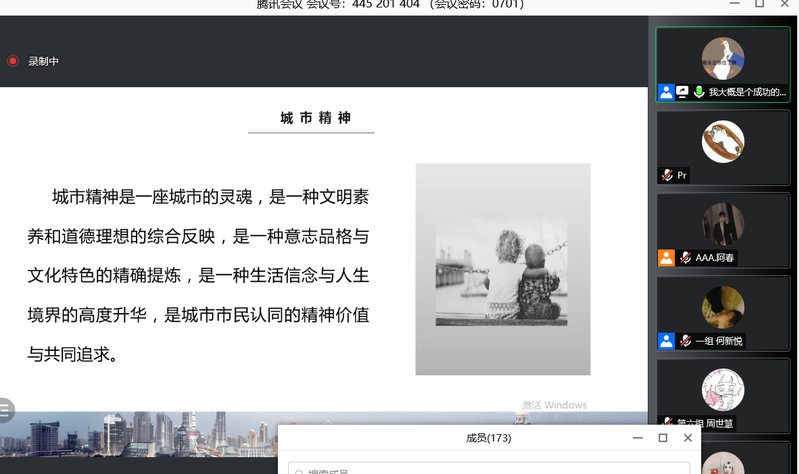Click the green microphone icon on first participant

(698, 92)
